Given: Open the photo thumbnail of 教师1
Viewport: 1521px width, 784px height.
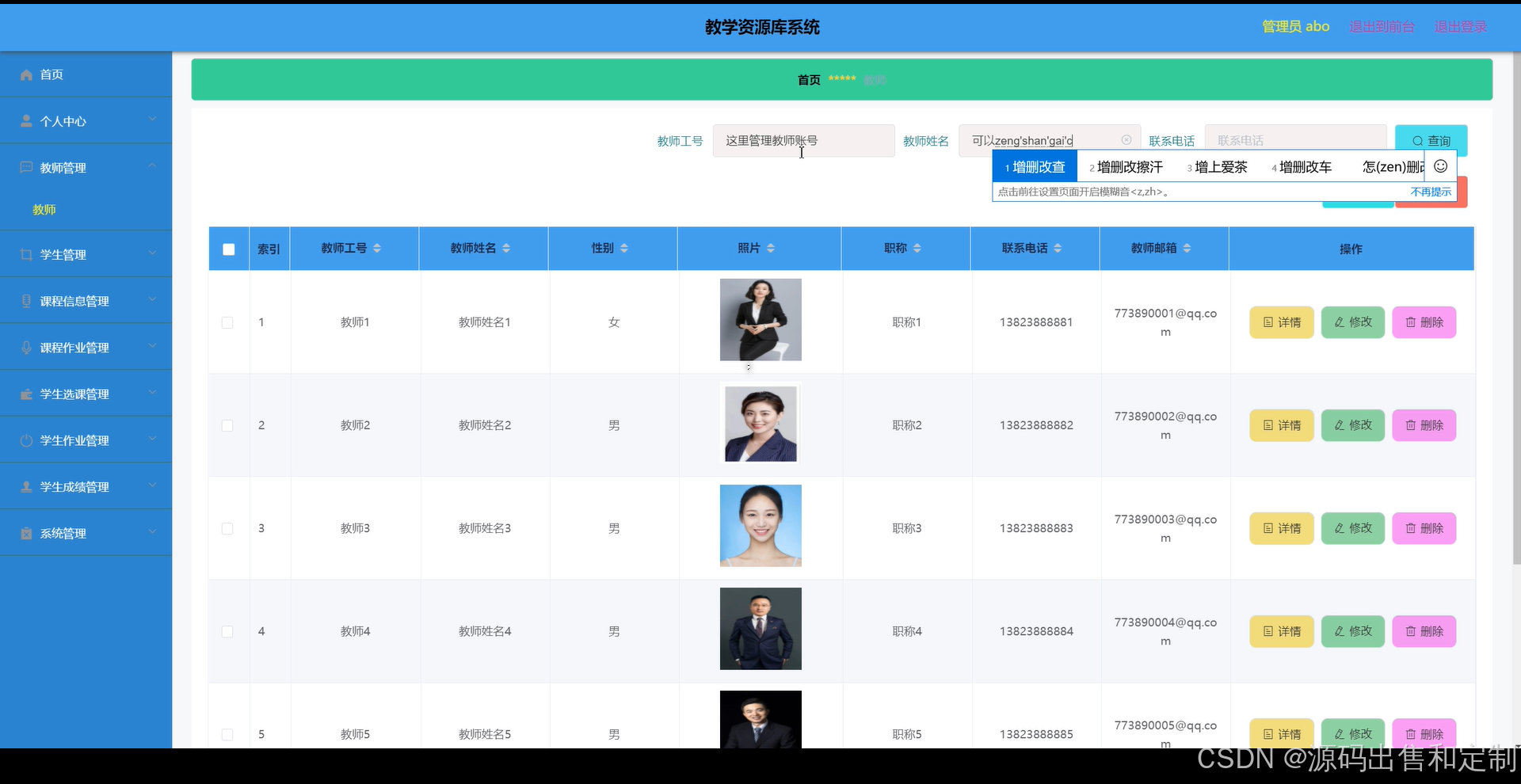Looking at the screenshot, I should click(x=760, y=320).
